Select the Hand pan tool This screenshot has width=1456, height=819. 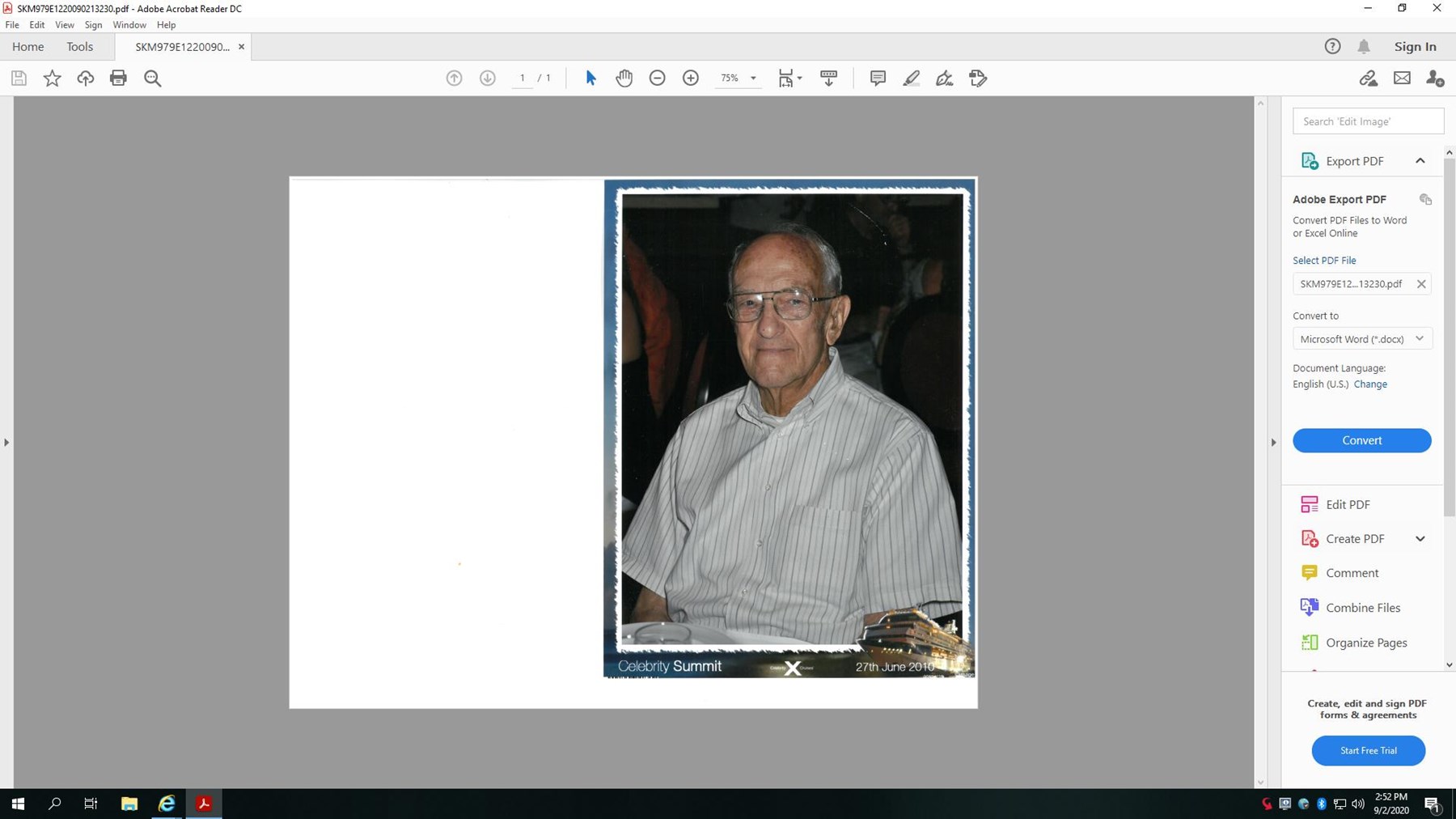(x=624, y=79)
